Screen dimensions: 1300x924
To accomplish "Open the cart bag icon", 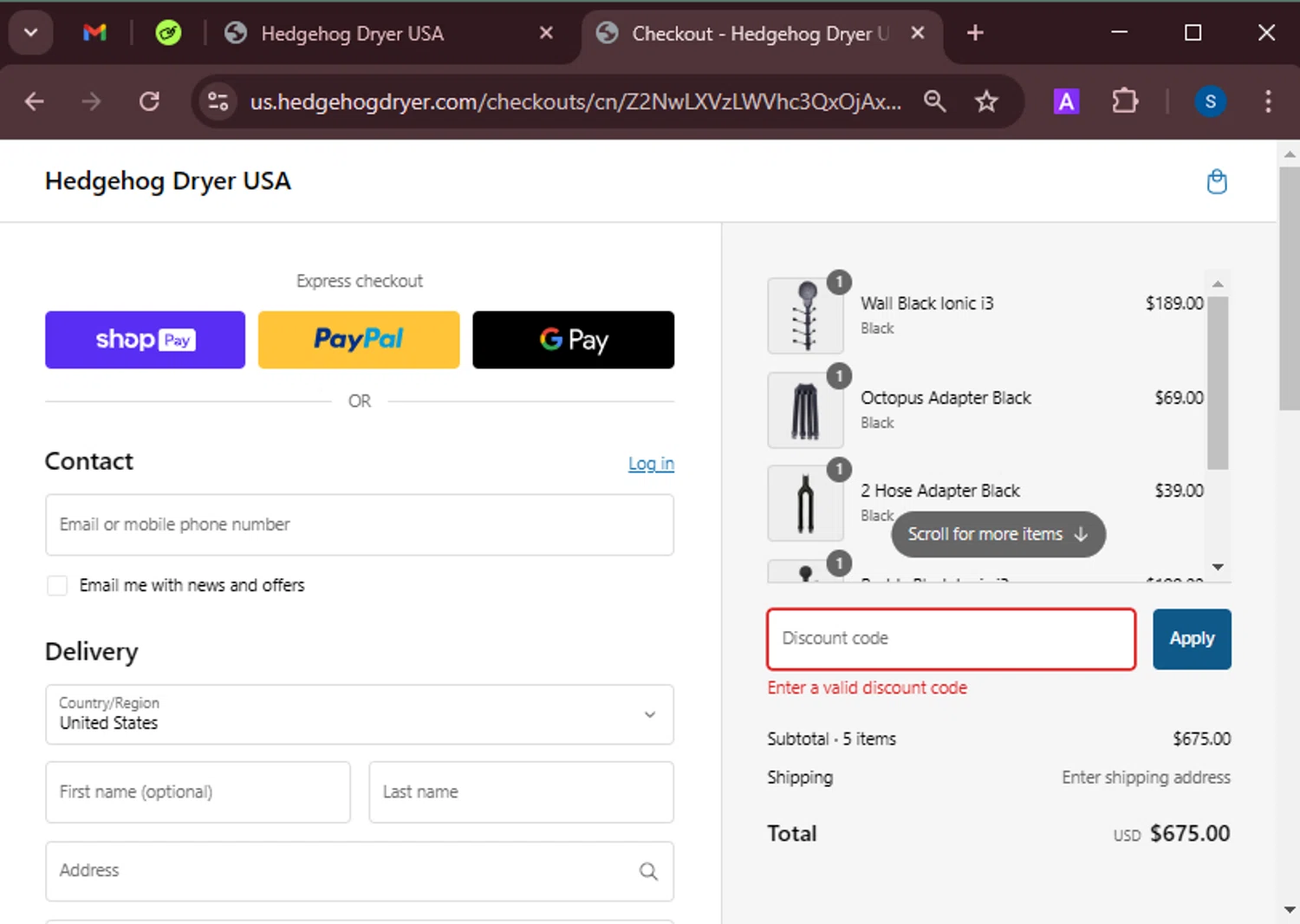I will 1217,181.
